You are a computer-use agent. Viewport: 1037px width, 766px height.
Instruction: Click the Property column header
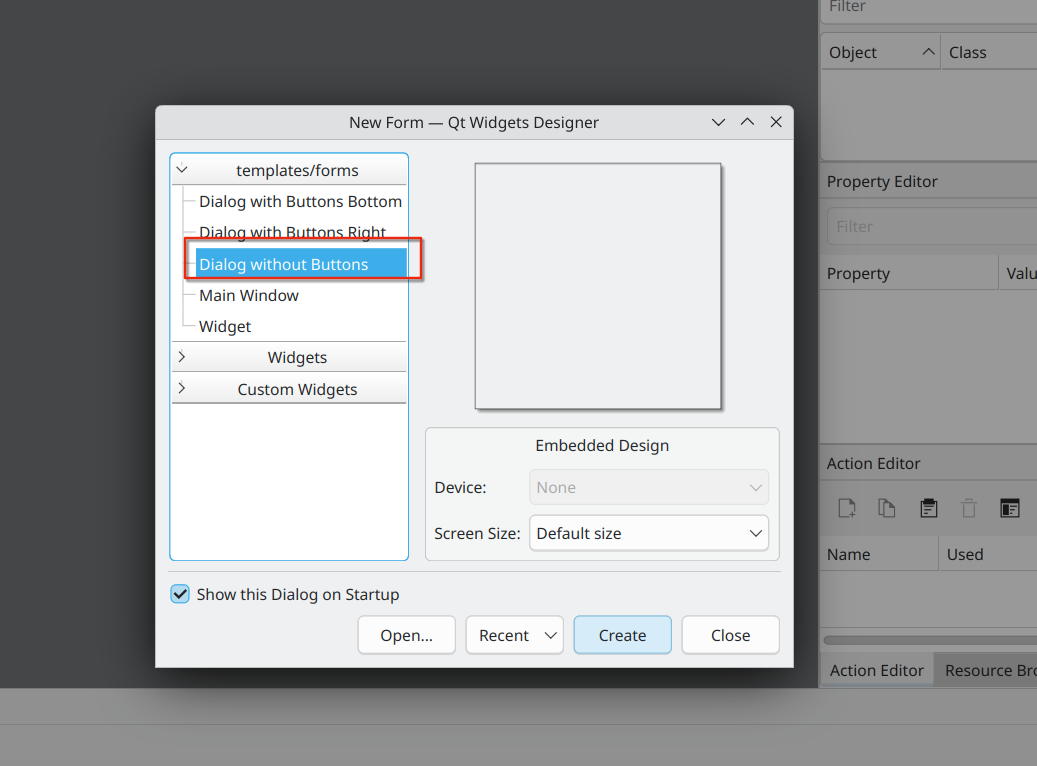[909, 273]
